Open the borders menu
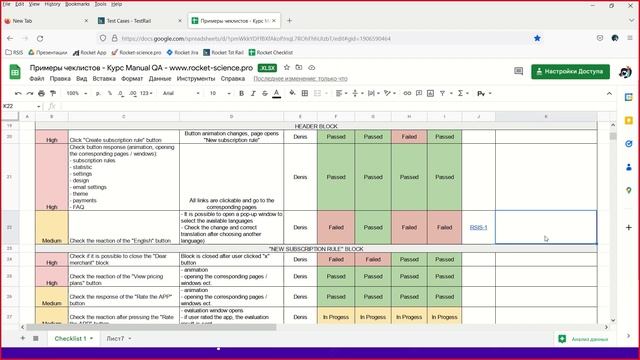This screenshot has width=640, height=360. (304, 93)
